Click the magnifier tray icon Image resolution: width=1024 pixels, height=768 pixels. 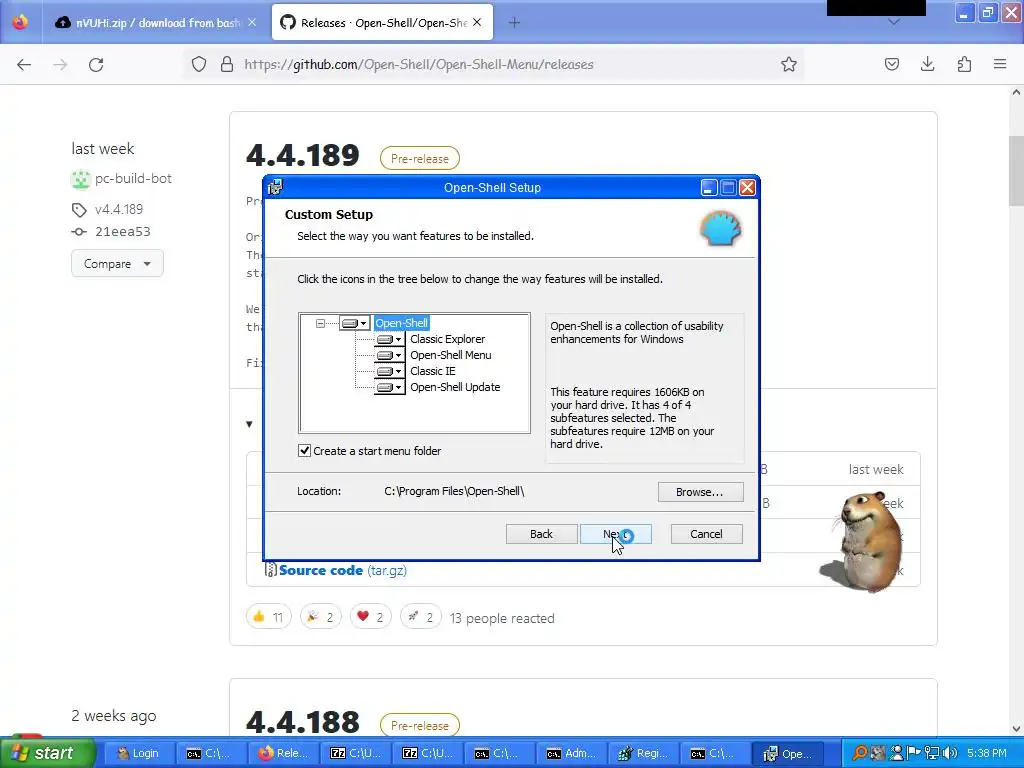(860, 754)
